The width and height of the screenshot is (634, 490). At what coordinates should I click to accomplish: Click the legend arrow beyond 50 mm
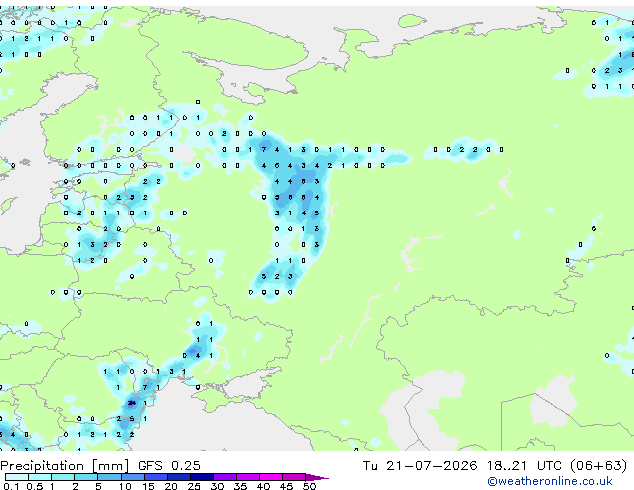tap(317, 477)
